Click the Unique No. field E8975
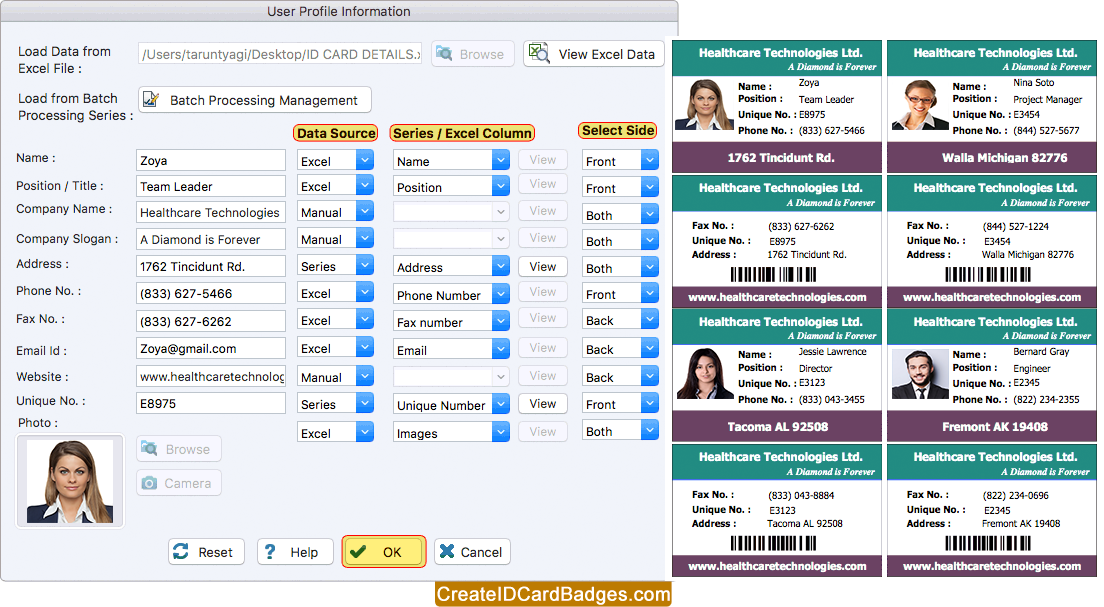 coord(211,403)
